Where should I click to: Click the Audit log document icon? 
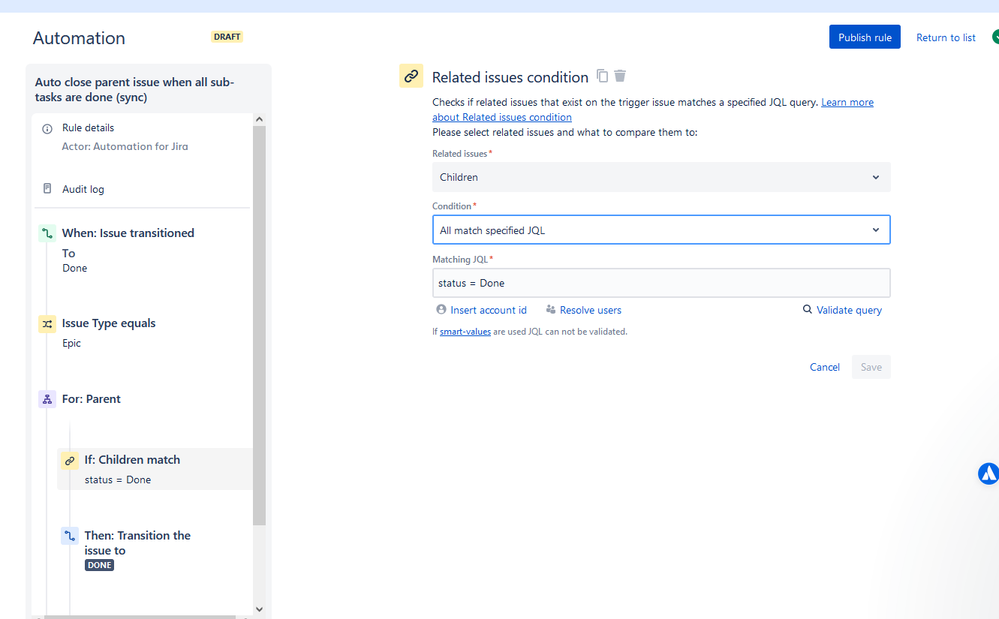coord(47,189)
